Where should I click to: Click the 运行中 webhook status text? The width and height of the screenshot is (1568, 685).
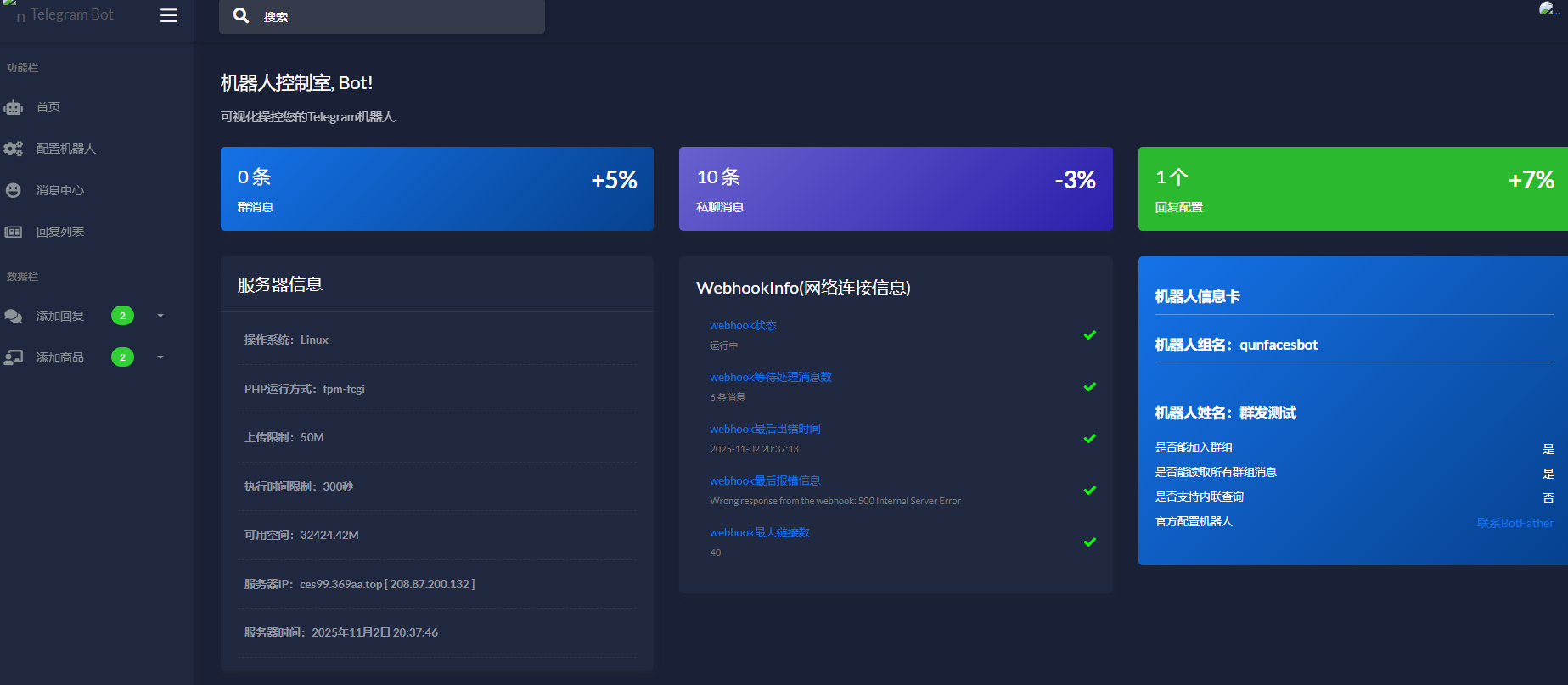coord(724,345)
